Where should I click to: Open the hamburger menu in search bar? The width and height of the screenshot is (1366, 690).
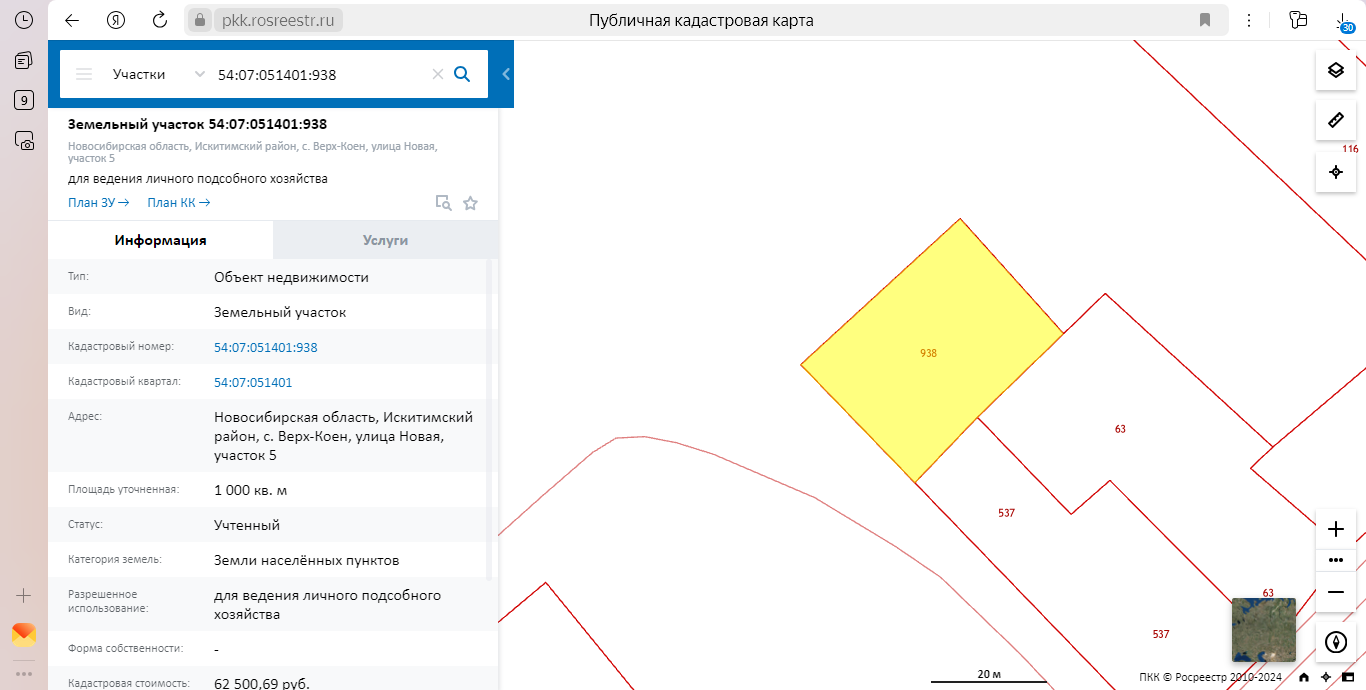click(x=84, y=74)
